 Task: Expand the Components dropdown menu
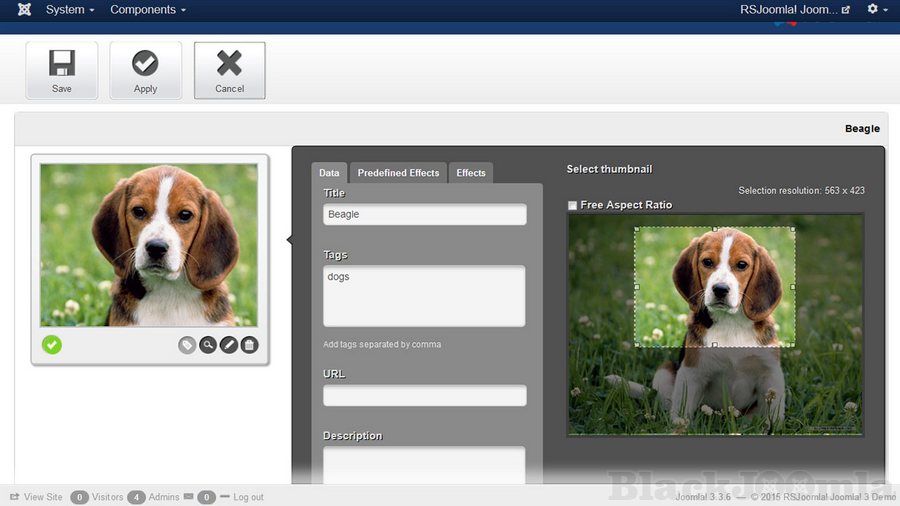coord(148,10)
